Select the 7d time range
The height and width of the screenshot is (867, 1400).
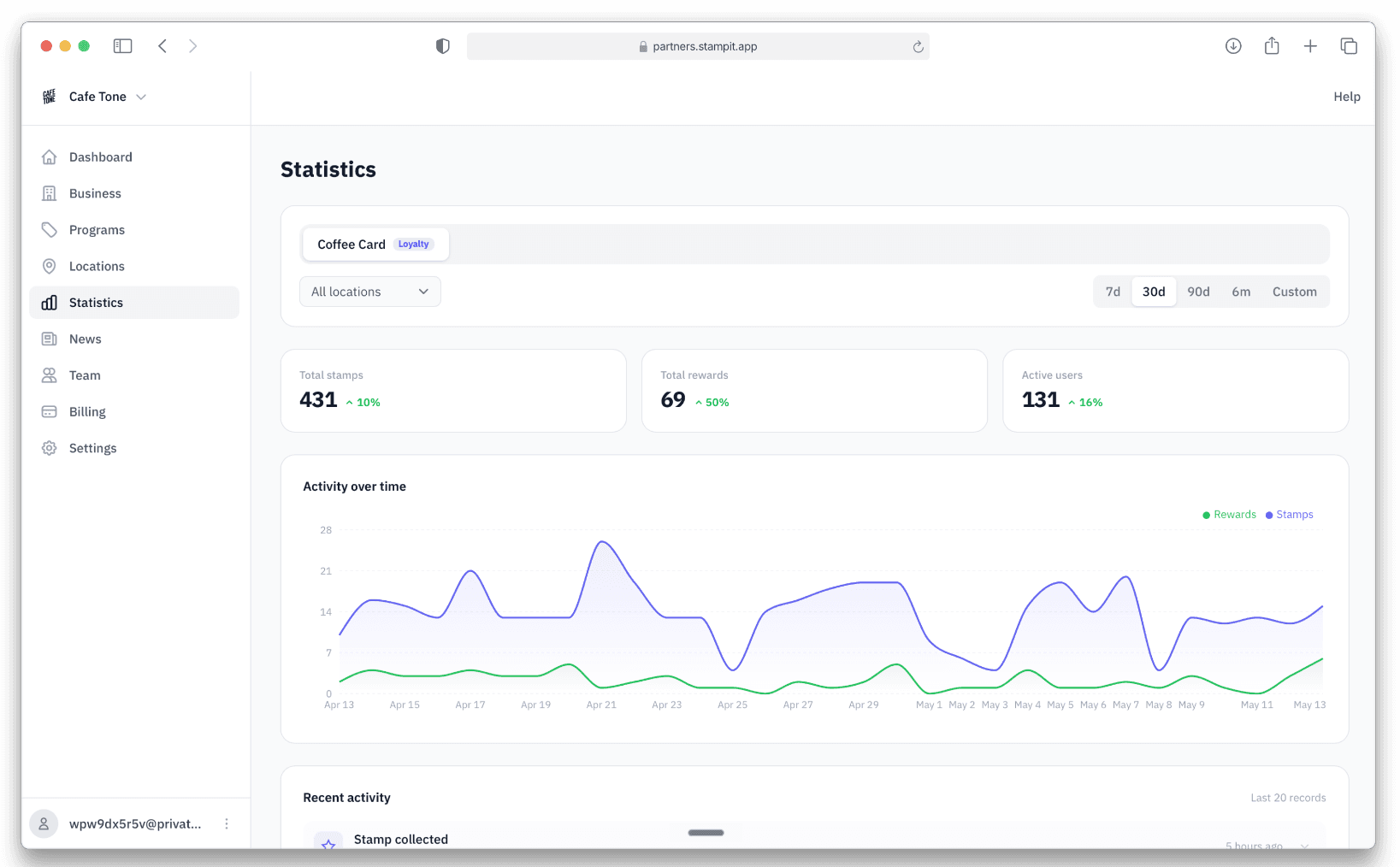1113,292
